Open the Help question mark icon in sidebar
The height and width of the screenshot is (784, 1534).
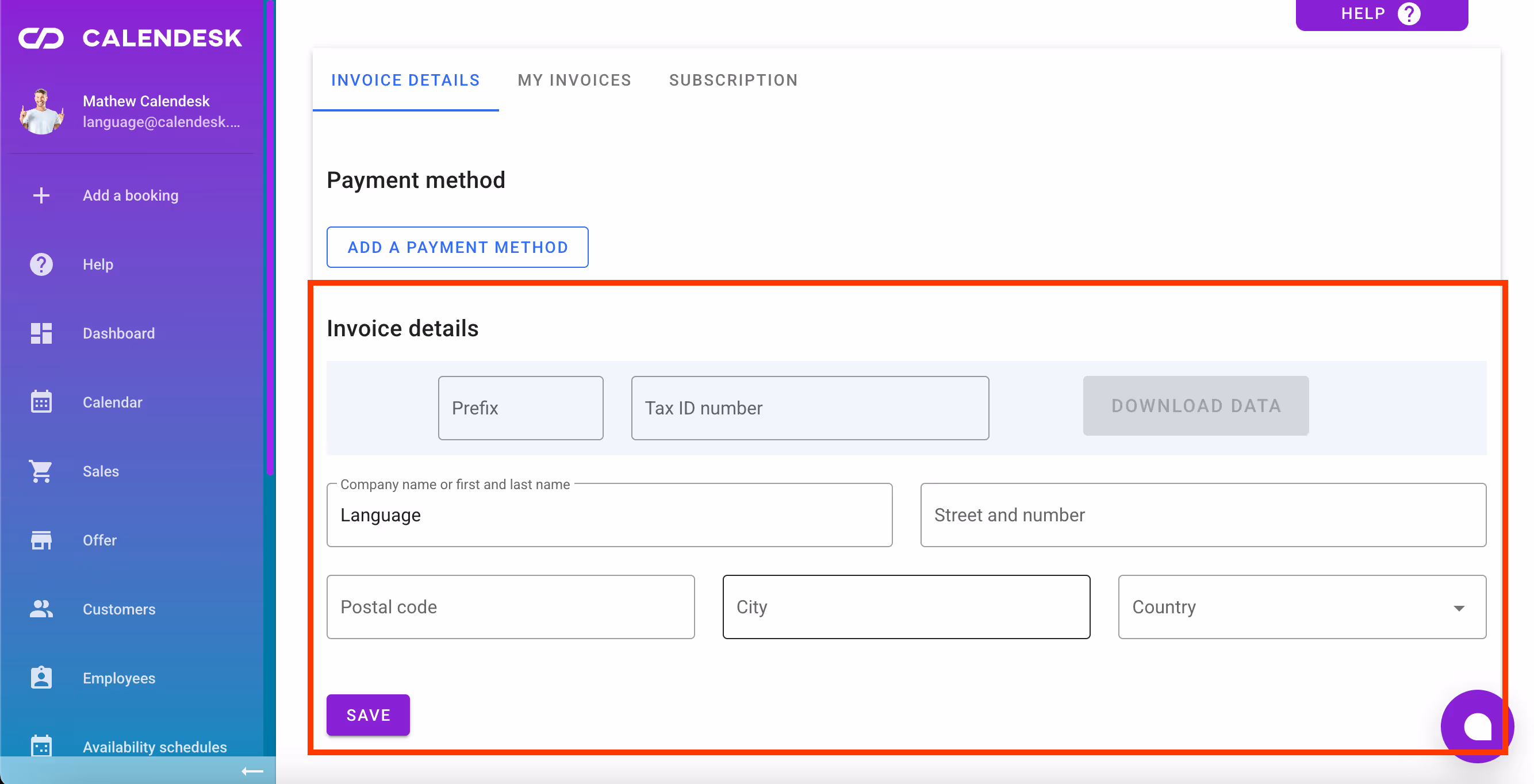pyautogui.click(x=41, y=264)
